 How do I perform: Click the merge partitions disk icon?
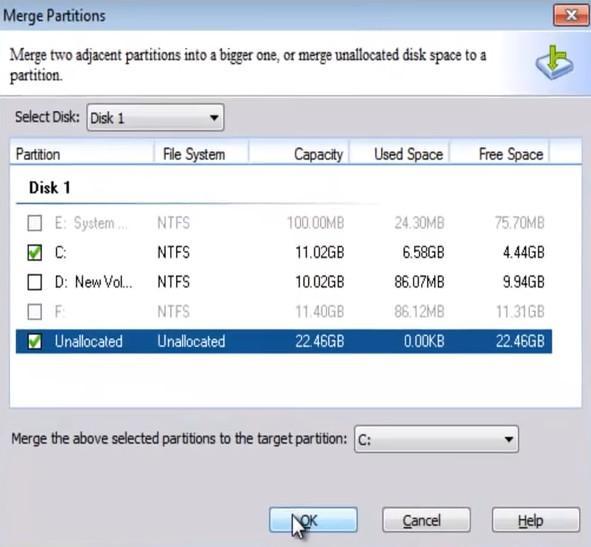[555, 62]
